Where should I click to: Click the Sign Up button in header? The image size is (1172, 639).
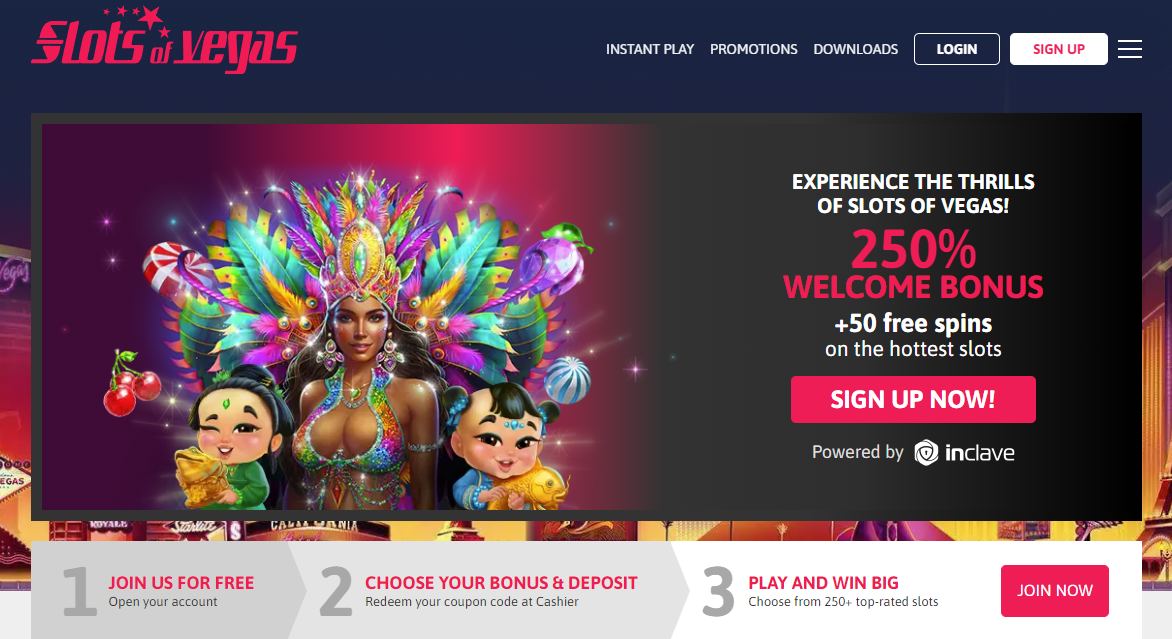tap(1058, 49)
